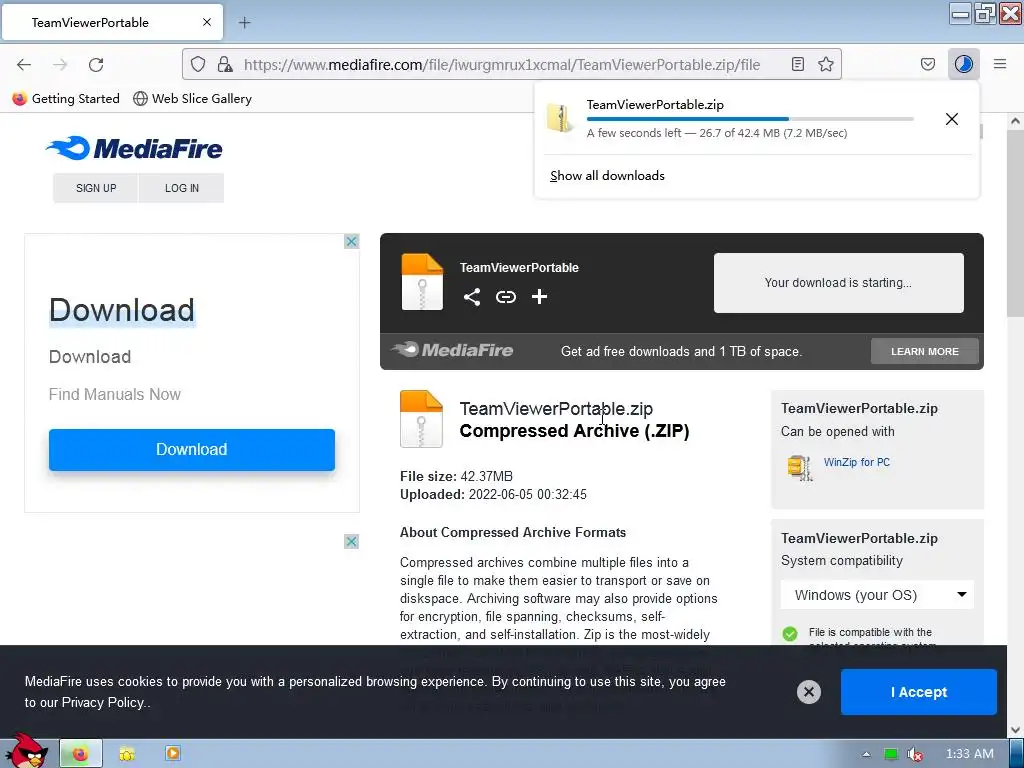
Task: Click the Firefox taskbar button
Action: [81, 754]
